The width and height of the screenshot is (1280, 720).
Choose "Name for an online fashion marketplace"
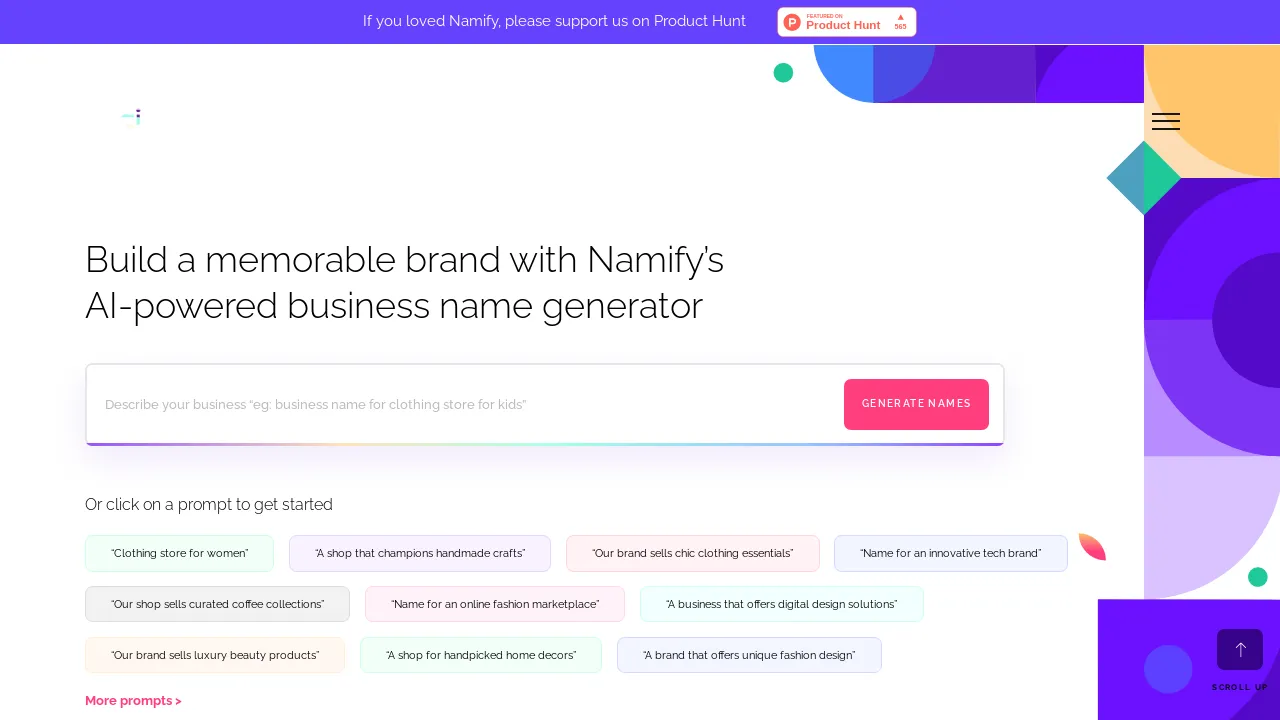click(x=495, y=604)
